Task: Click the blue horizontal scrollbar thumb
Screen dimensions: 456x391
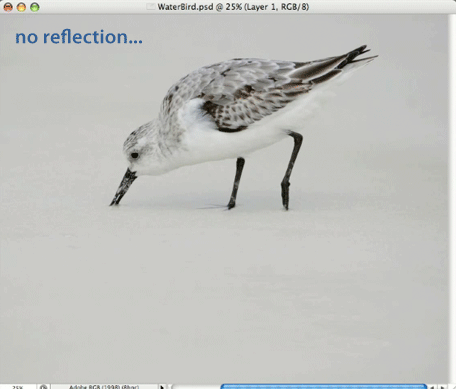Action: click(324, 387)
